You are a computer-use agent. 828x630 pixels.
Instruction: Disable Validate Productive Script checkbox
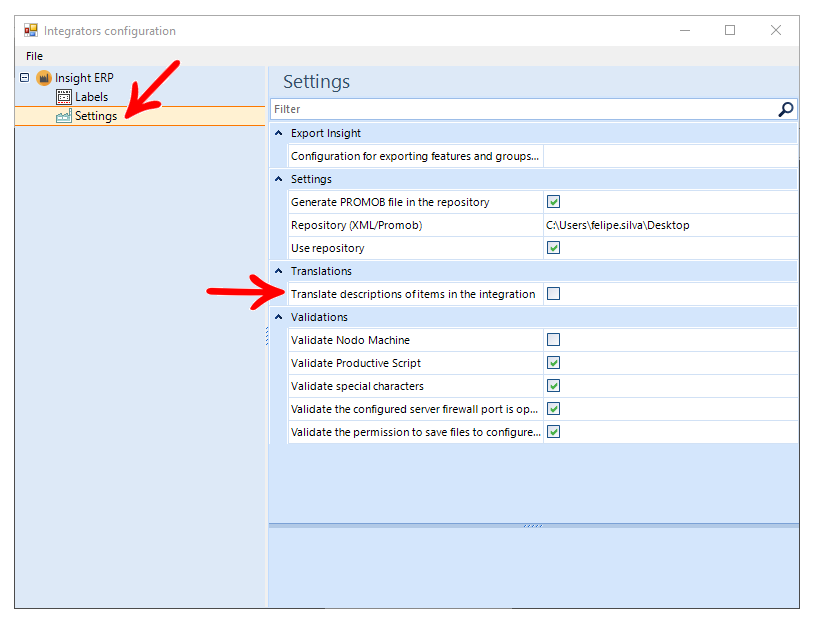[x=553, y=363]
